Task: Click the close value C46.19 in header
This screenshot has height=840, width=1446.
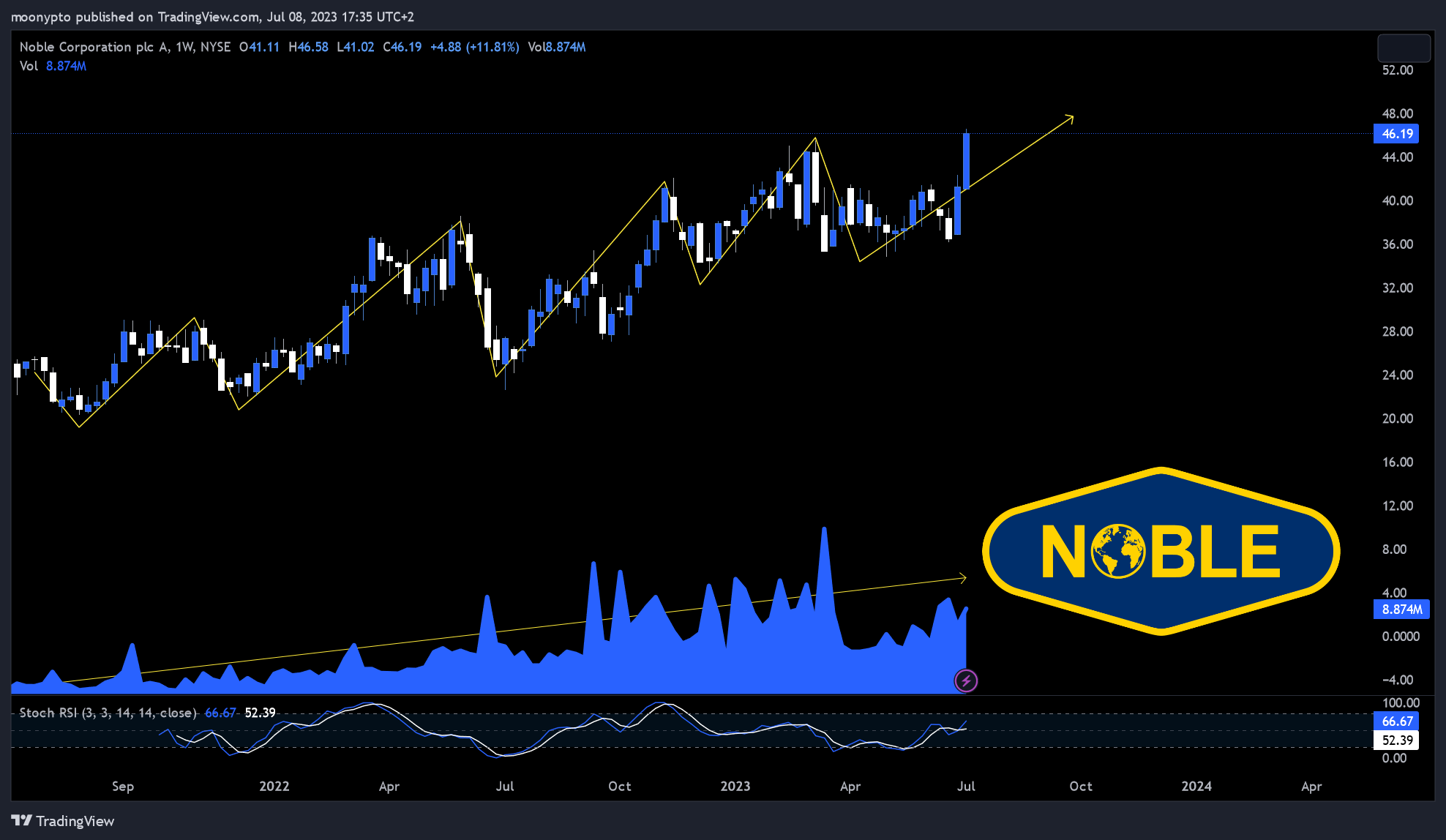Action: 402,47
